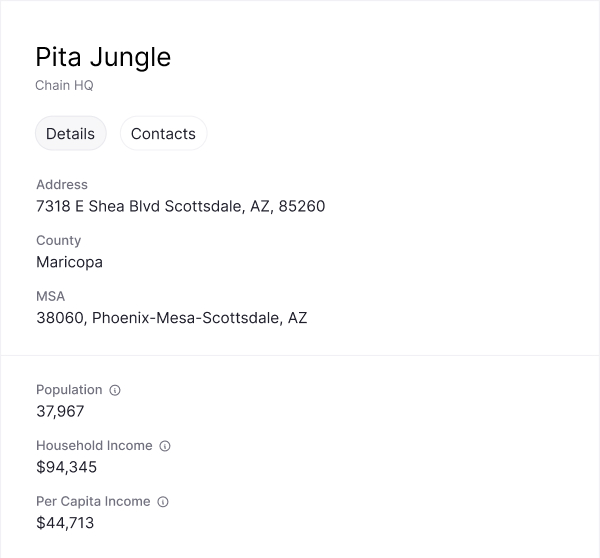
Task: Click the Per Capita Income label text
Action: (x=93, y=502)
